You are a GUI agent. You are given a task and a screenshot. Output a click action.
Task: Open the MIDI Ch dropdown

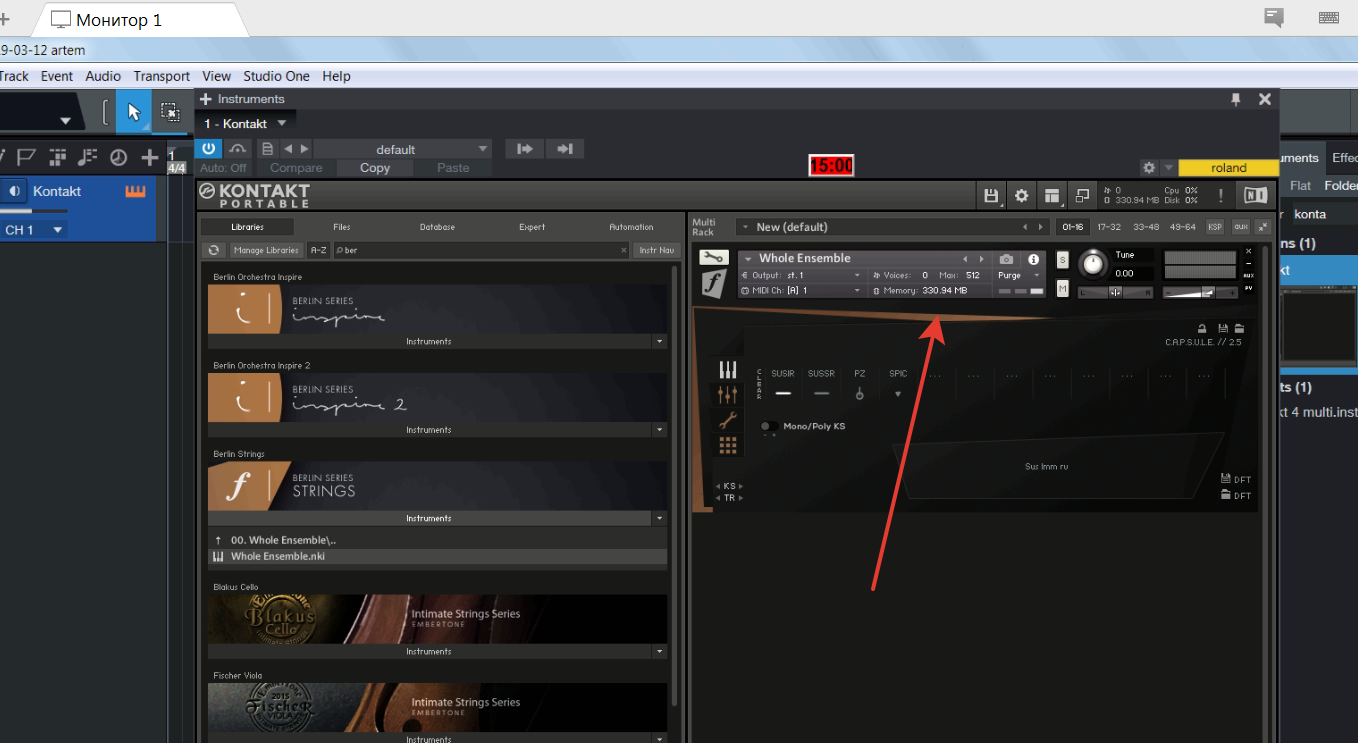[x=800, y=290]
